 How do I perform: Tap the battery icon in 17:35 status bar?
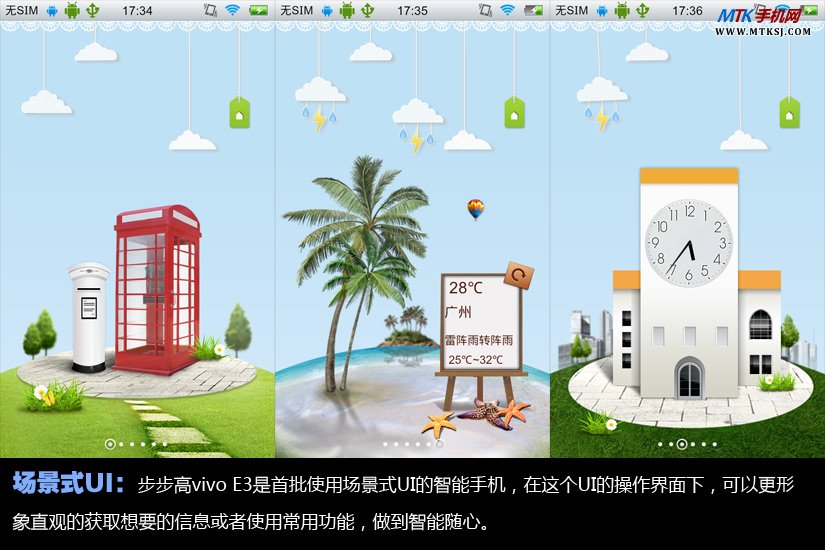[534, 10]
